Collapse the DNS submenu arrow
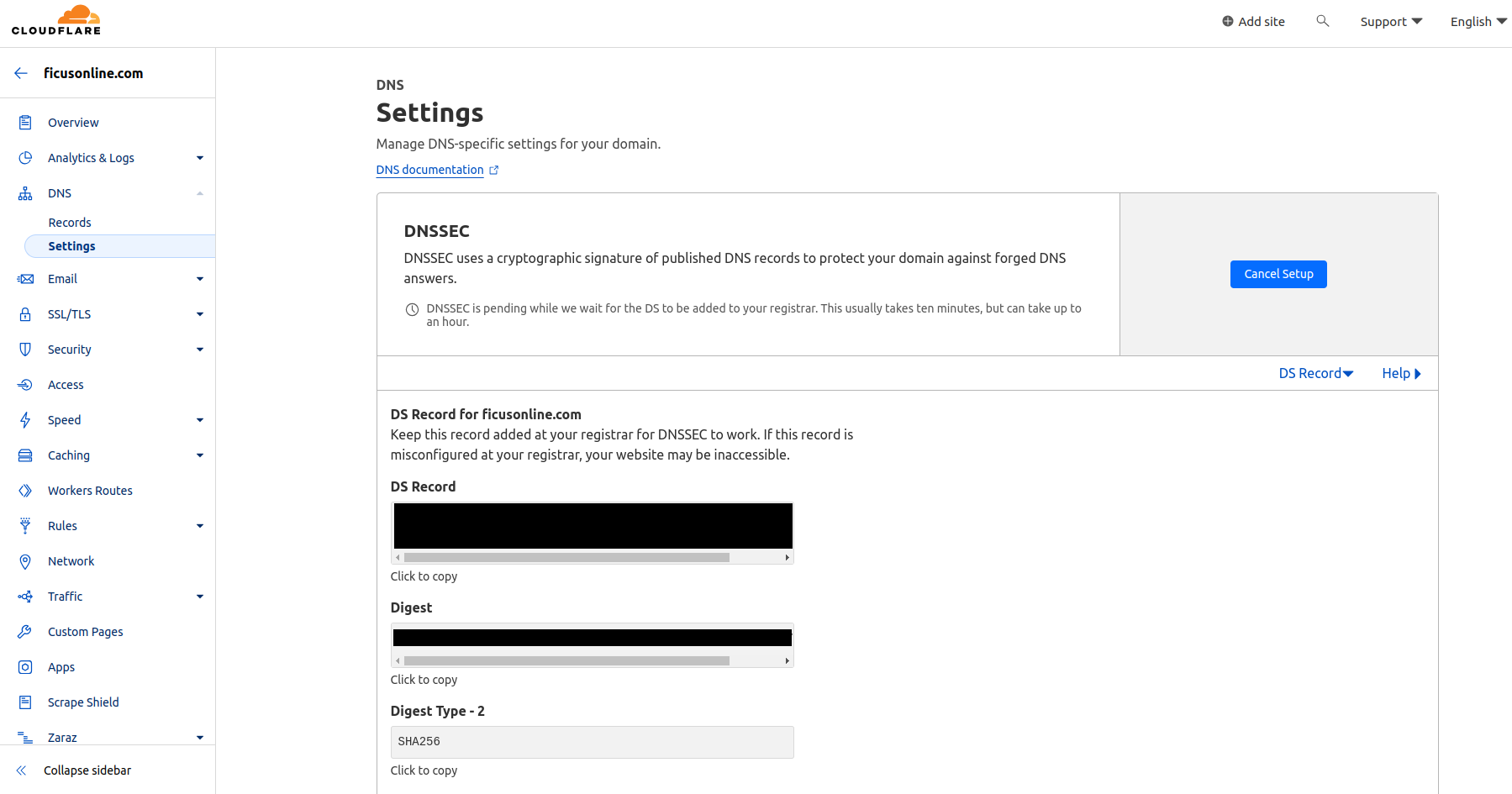Screen dimensions: 1512x794 [200, 193]
